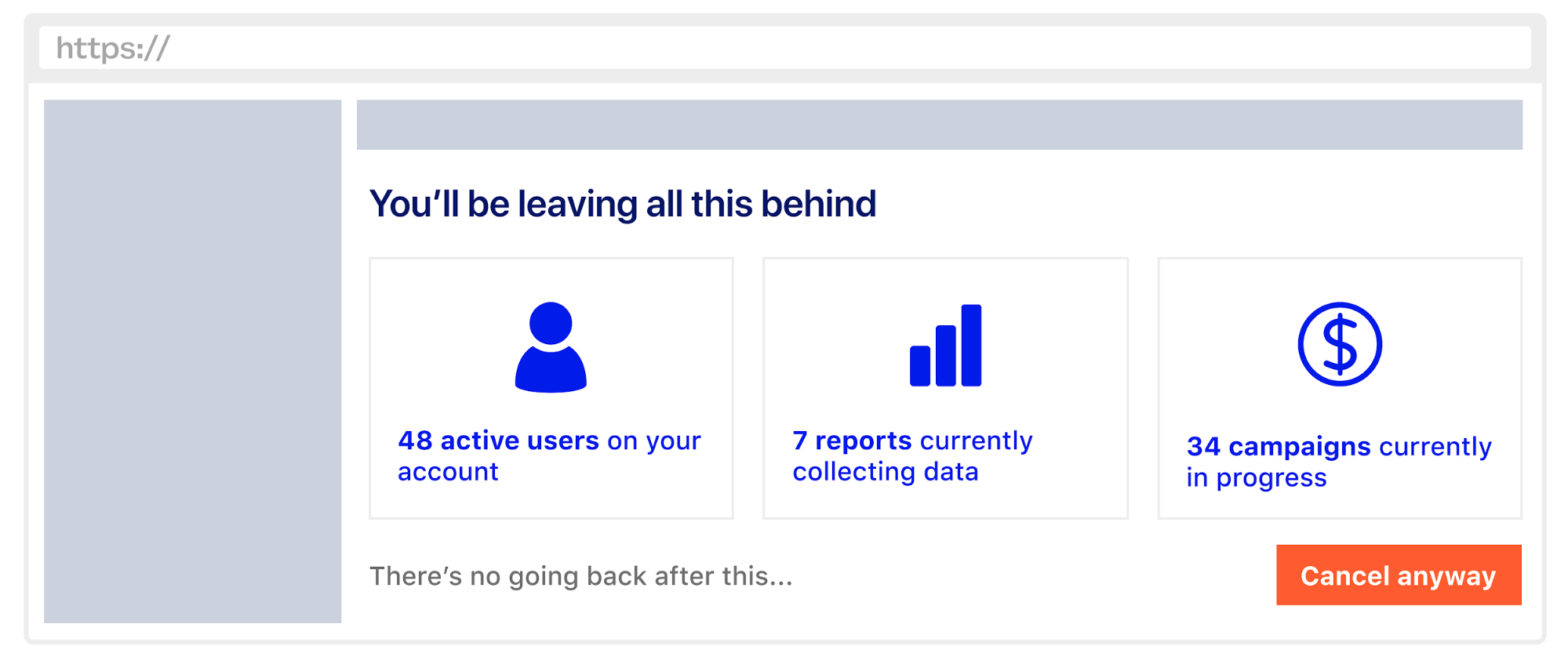Screen dimensions: 1568x671
Task: Click "on your" in the users card
Action: pyautogui.click(x=653, y=441)
